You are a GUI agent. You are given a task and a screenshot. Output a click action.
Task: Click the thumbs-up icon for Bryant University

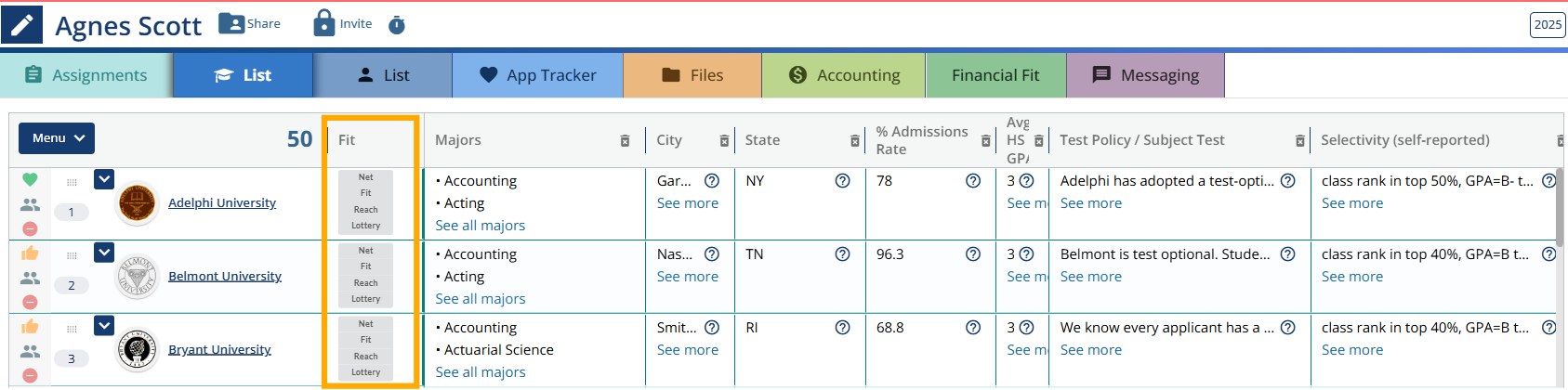click(30, 326)
